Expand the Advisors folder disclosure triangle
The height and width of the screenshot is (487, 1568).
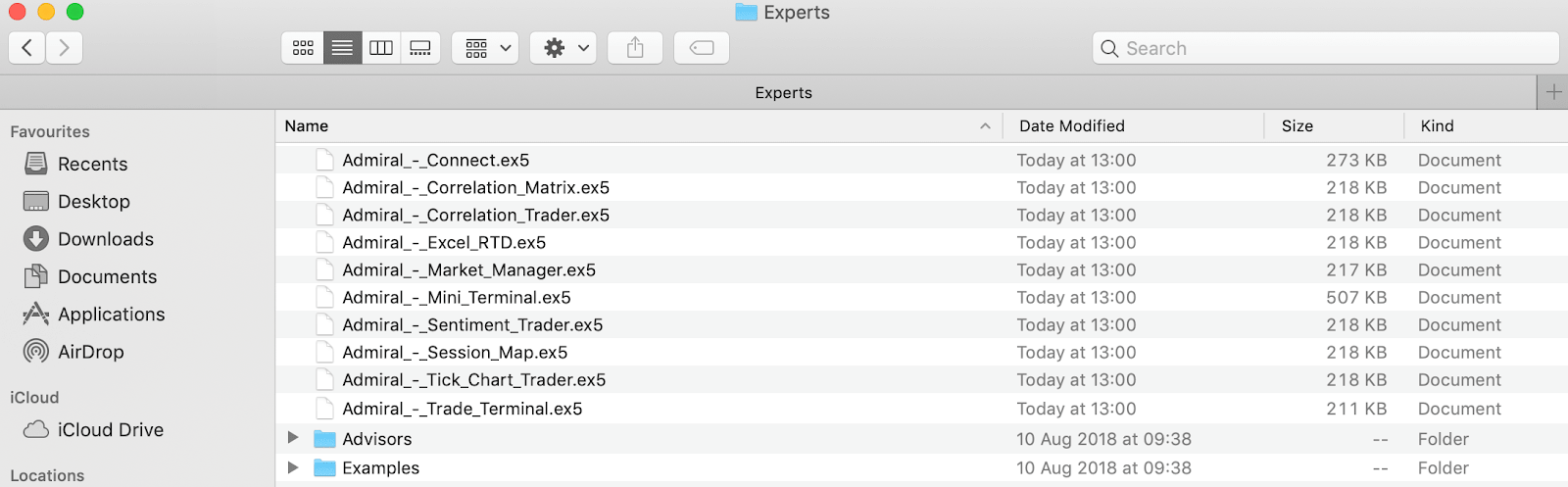click(292, 438)
